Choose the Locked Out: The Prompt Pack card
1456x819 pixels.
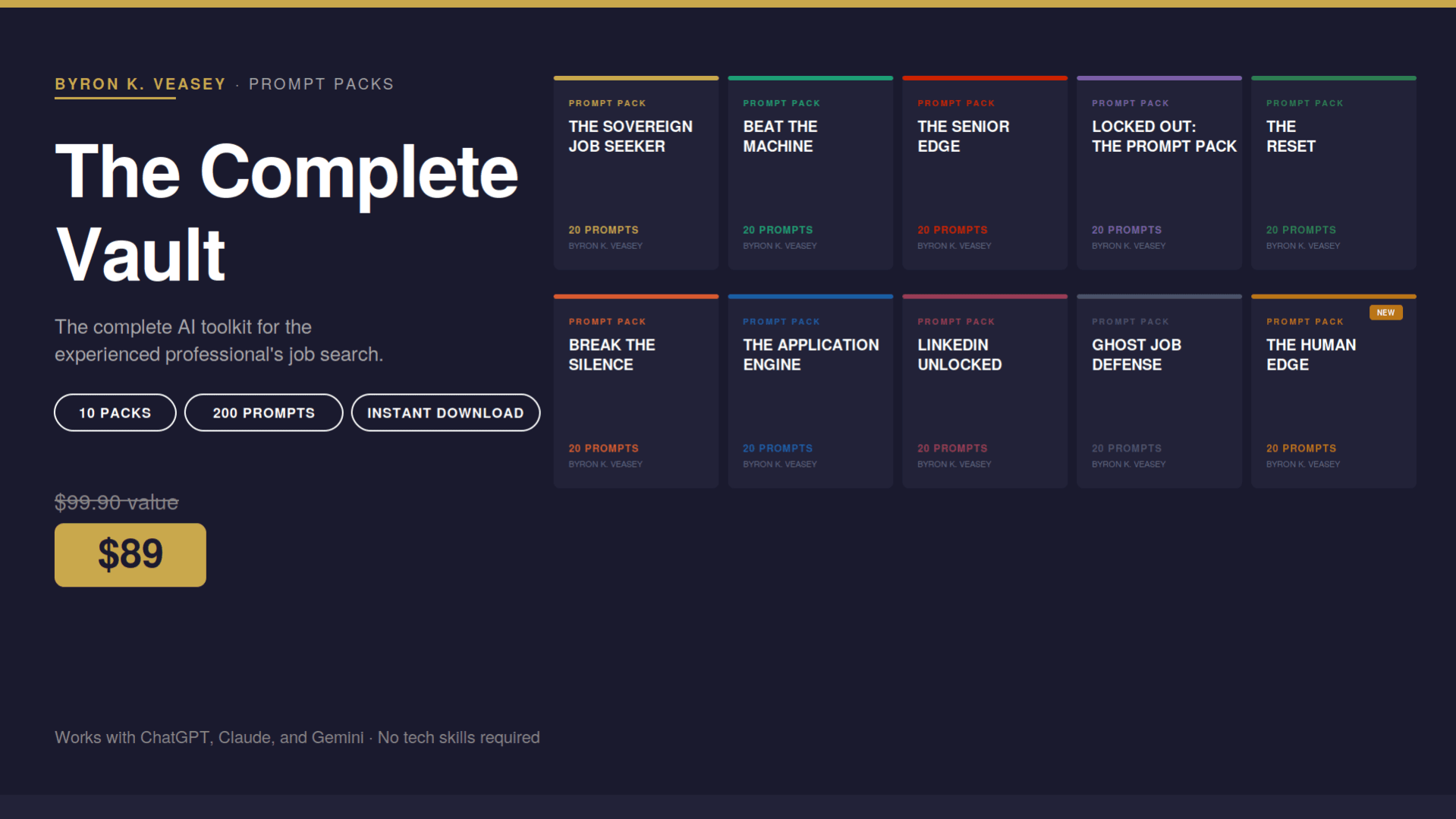coord(1159,173)
